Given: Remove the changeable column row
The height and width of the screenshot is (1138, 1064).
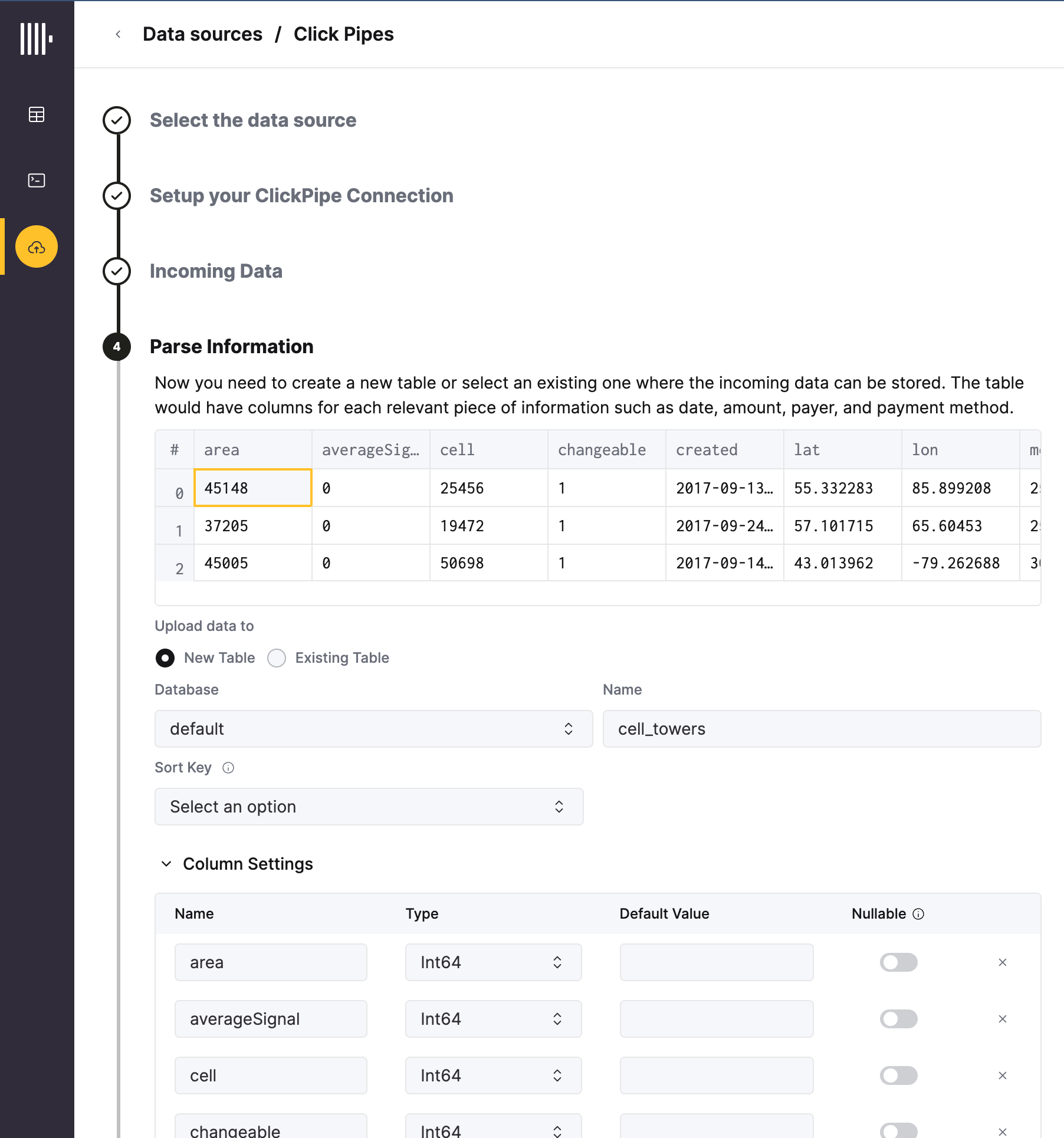Looking at the screenshot, I should (1003, 1132).
